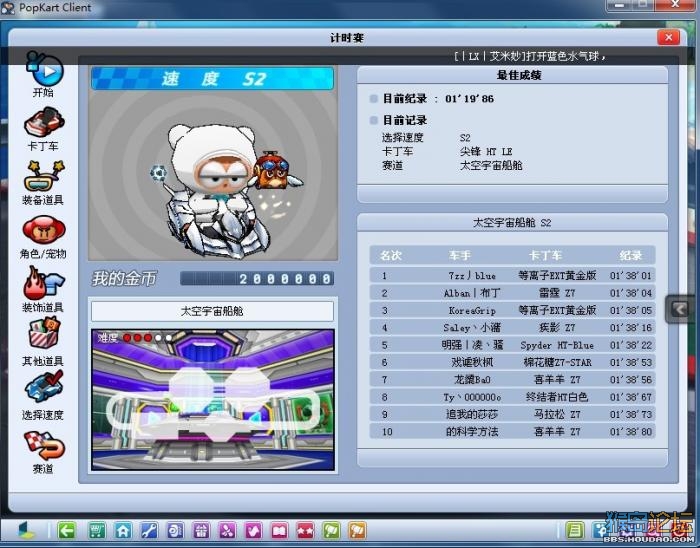The height and width of the screenshot is (548, 700).
Task: Click the purple clover icon
Action: [227, 531]
